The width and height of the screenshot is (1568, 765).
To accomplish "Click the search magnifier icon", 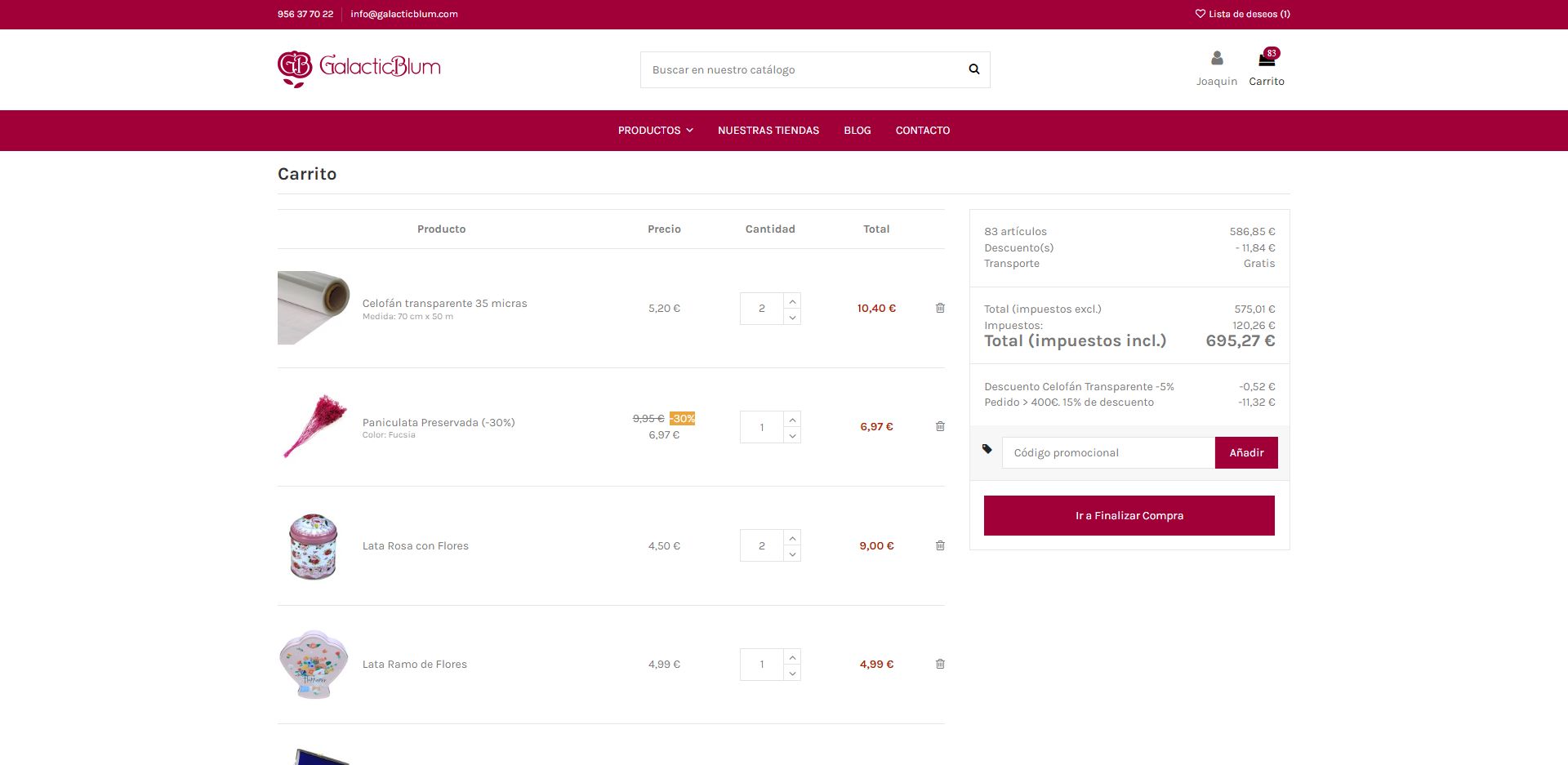I will pyautogui.click(x=973, y=69).
